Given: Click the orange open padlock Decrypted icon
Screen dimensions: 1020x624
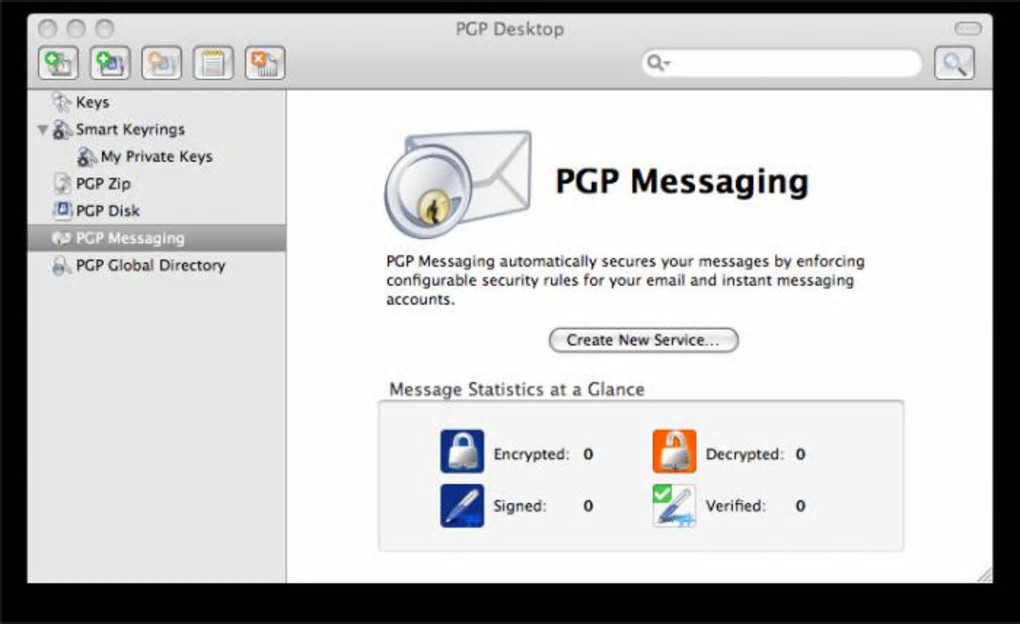Looking at the screenshot, I should 674,451.
